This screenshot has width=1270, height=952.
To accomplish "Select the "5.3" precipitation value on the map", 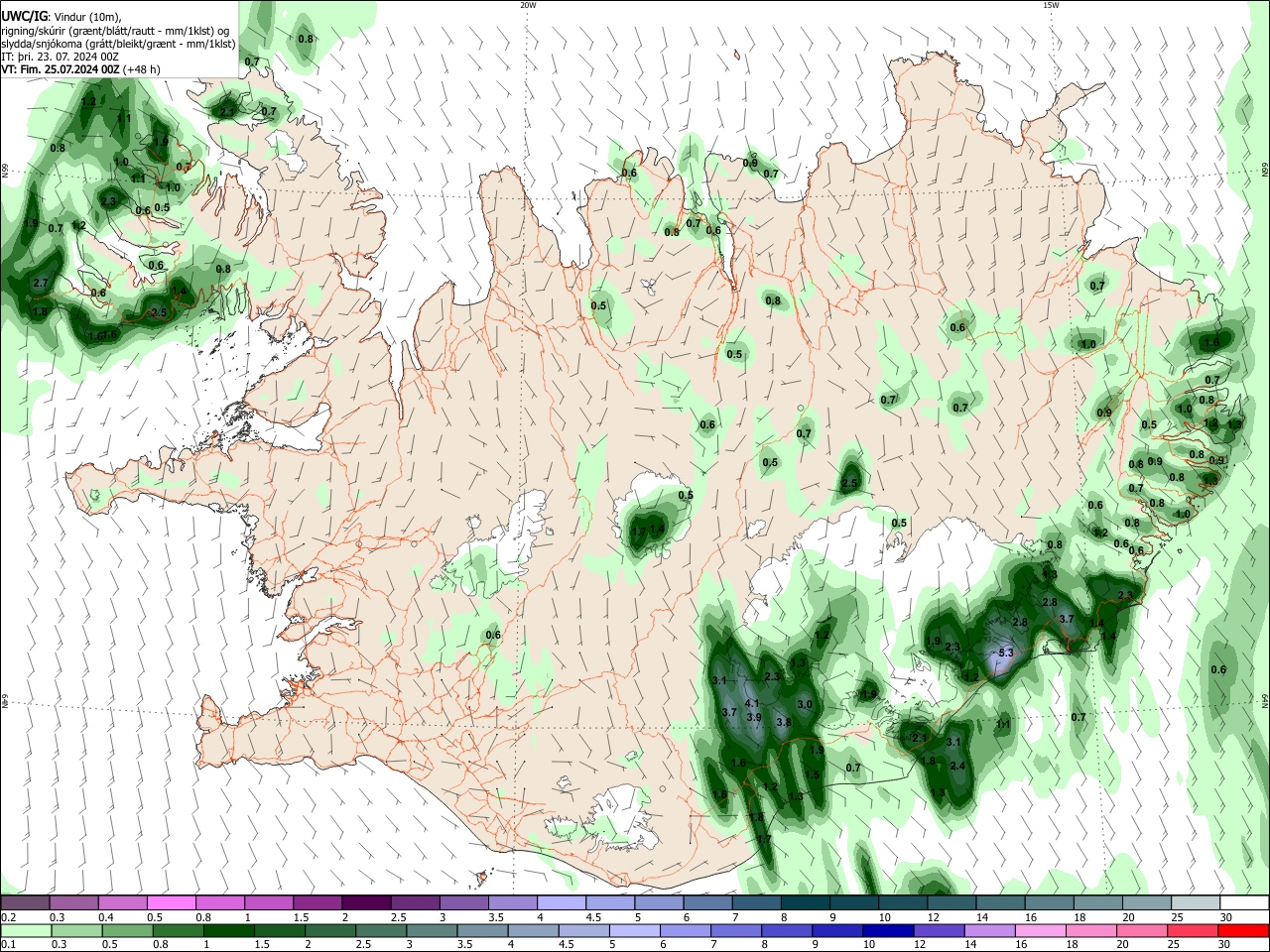I will tap(1005, 653).
